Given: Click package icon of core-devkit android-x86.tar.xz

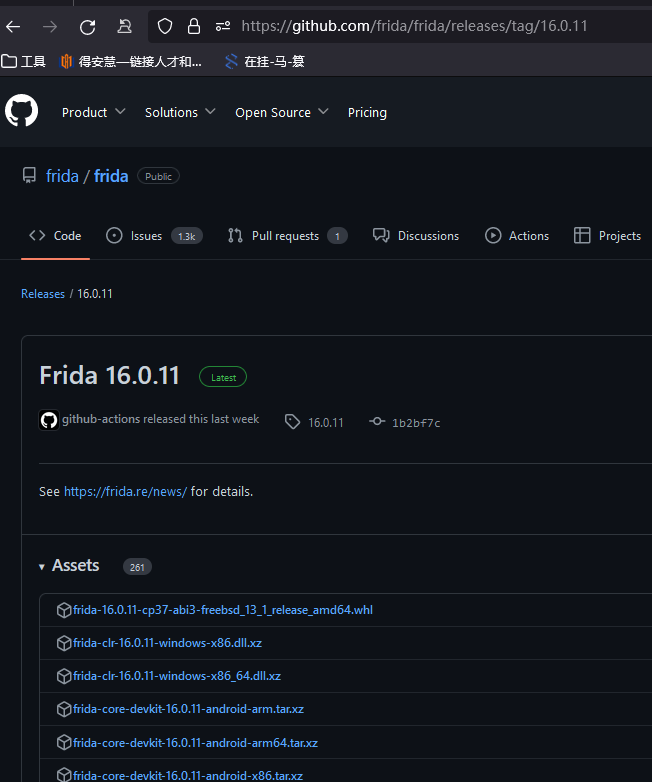Looking at the screenshot, I should click(64, 775).
